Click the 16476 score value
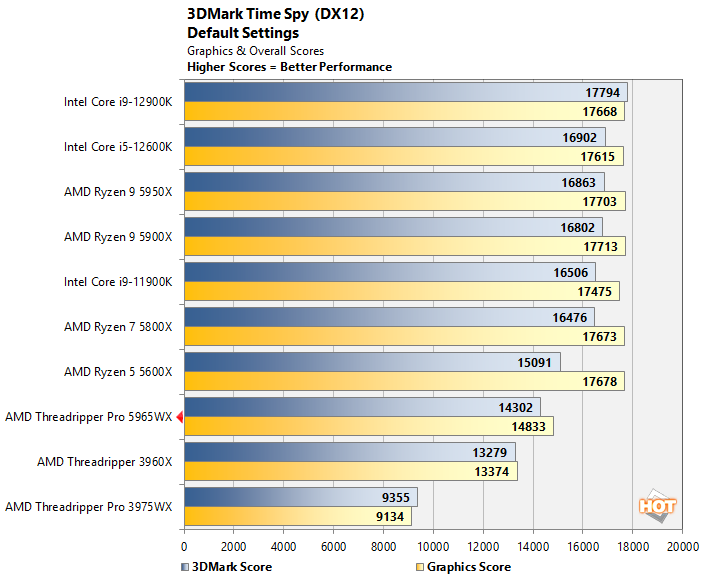This screenshot has width=708, height=576. (570, 318)
